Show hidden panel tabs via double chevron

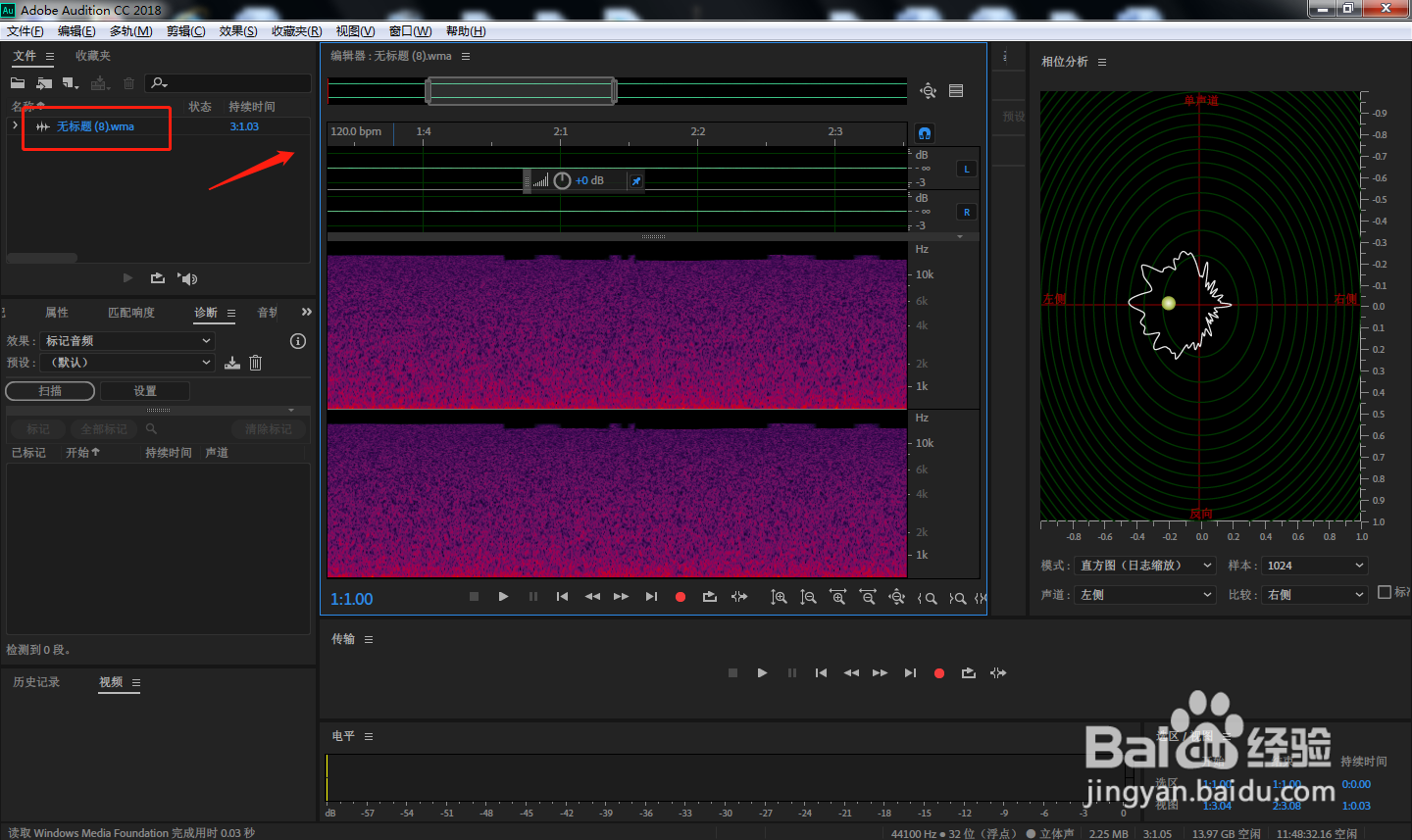306,312
